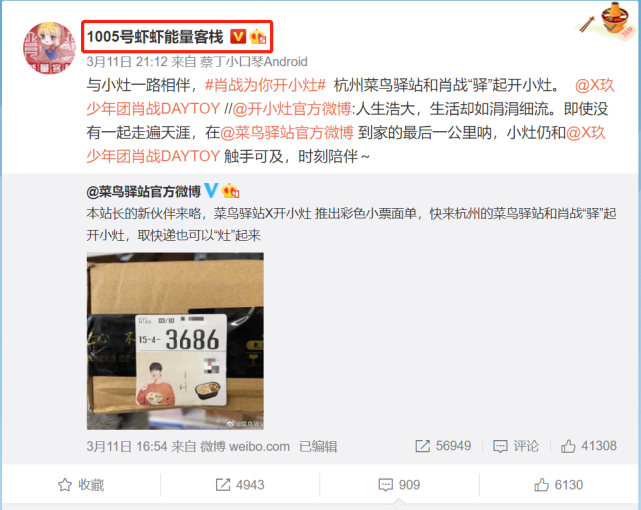The image size is (641, 510).
Task: Add post to favorites with 收藏 star
Action: tap(81, 485)
